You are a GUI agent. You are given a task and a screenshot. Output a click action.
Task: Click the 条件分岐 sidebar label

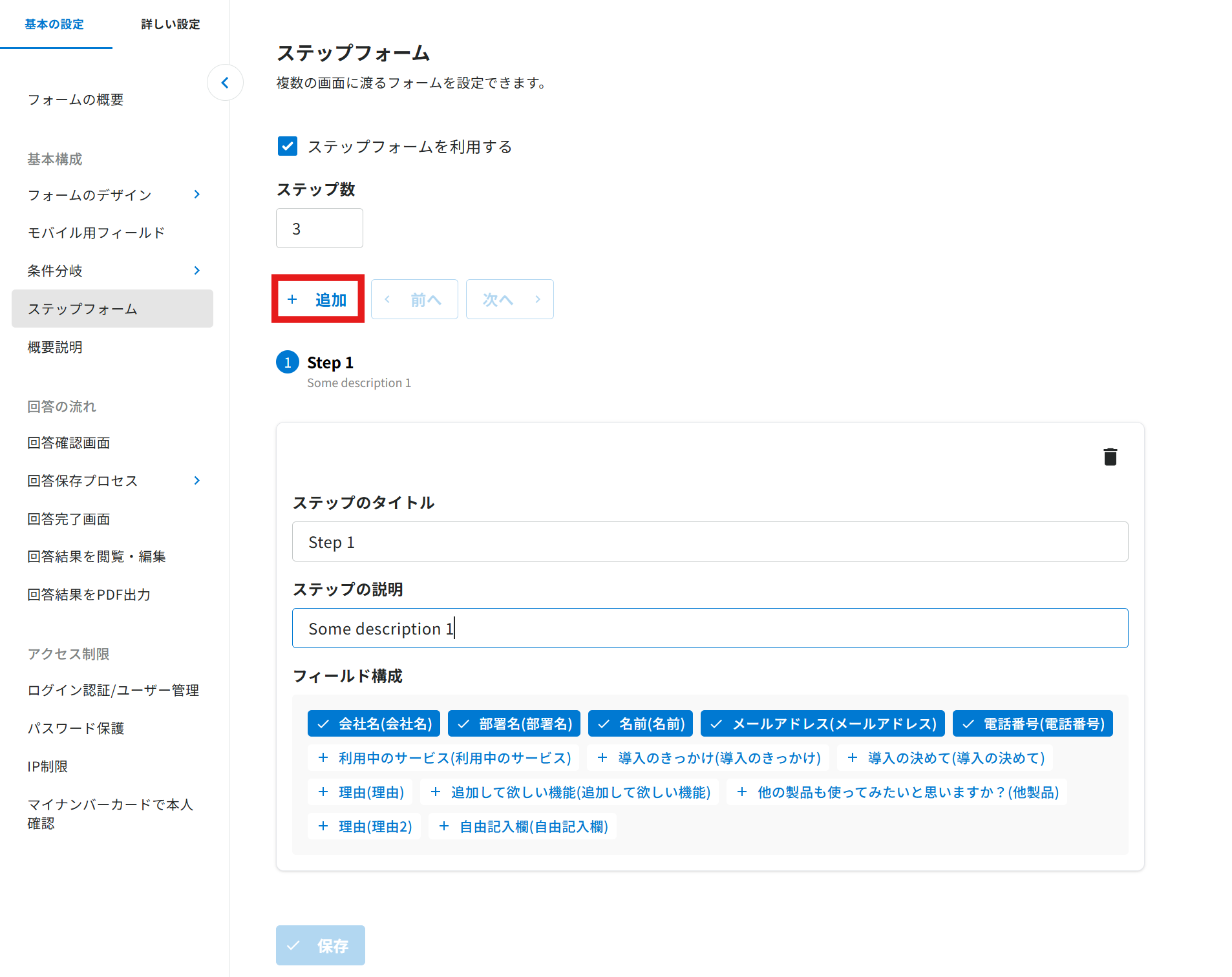point(55,271)
